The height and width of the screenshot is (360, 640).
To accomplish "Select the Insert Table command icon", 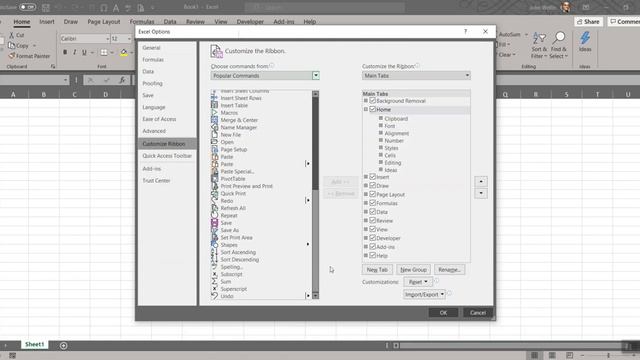I will (214, 105).
